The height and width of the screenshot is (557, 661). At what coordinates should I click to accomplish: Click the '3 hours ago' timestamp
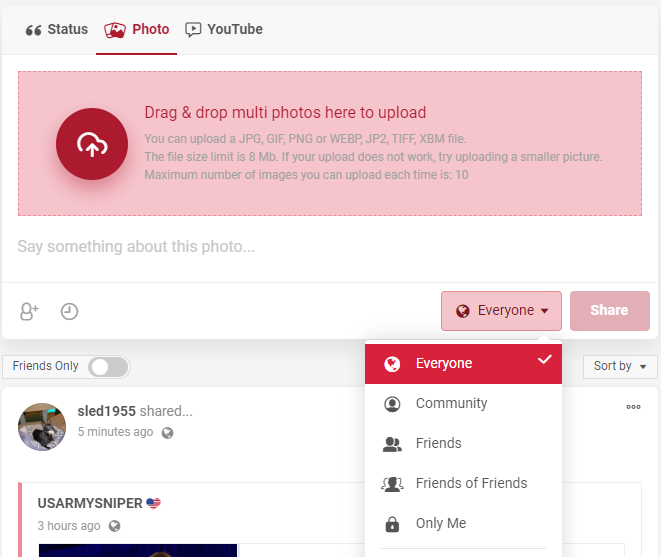click(x=69, y=526)
